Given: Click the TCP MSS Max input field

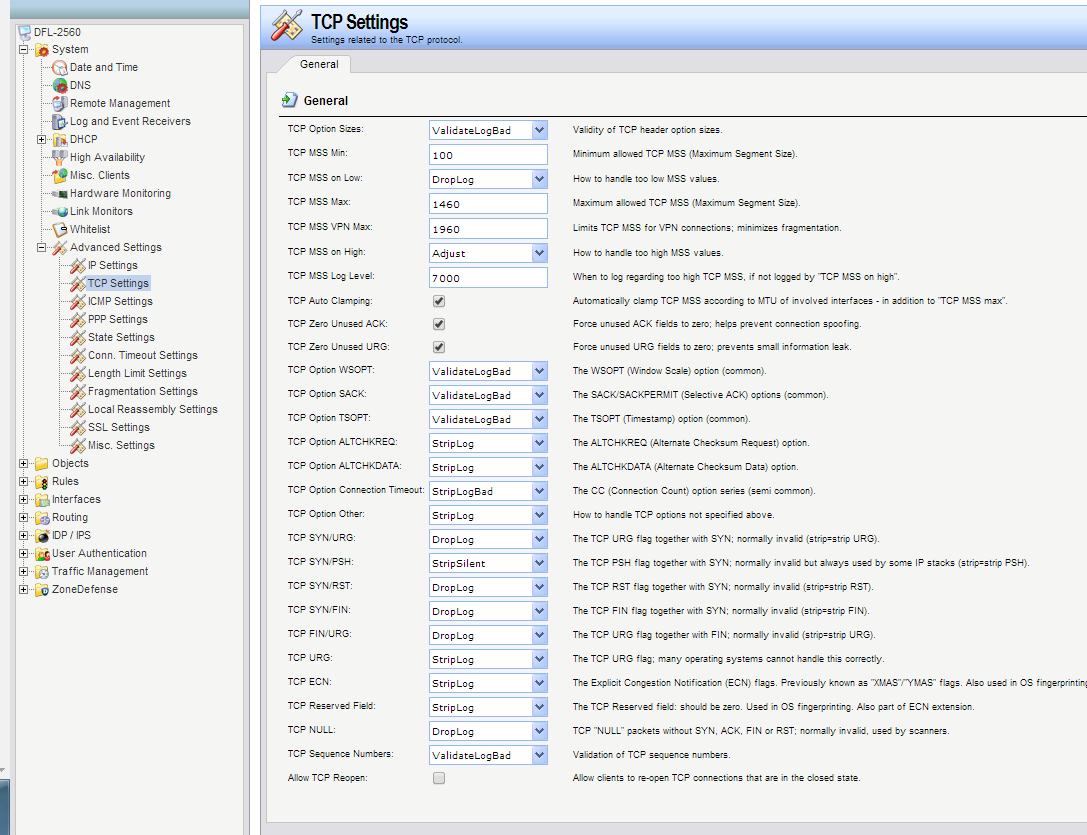Looking at the screenshot, I should (488, 203).
